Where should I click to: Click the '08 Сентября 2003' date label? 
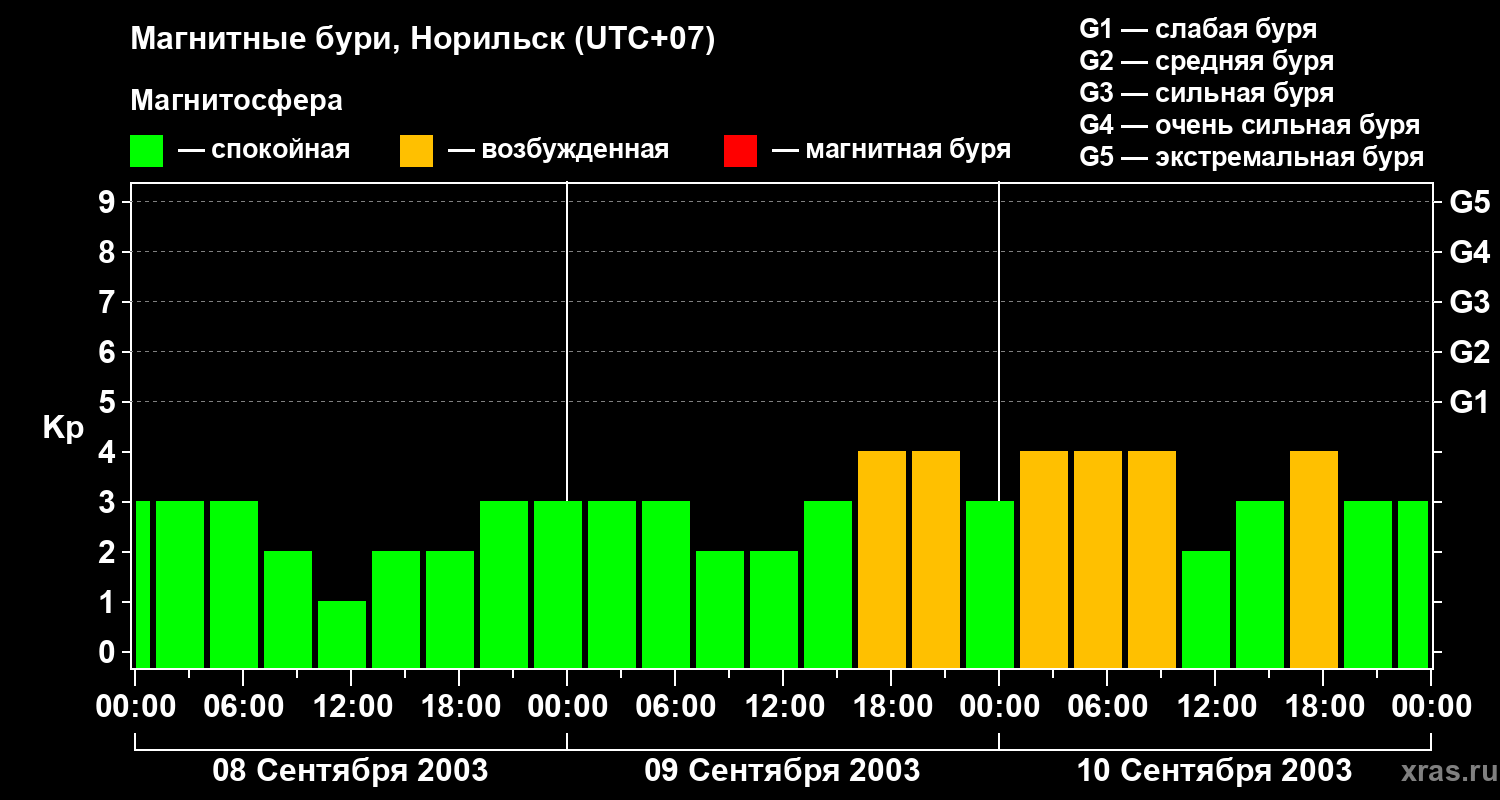click(350, 770)
